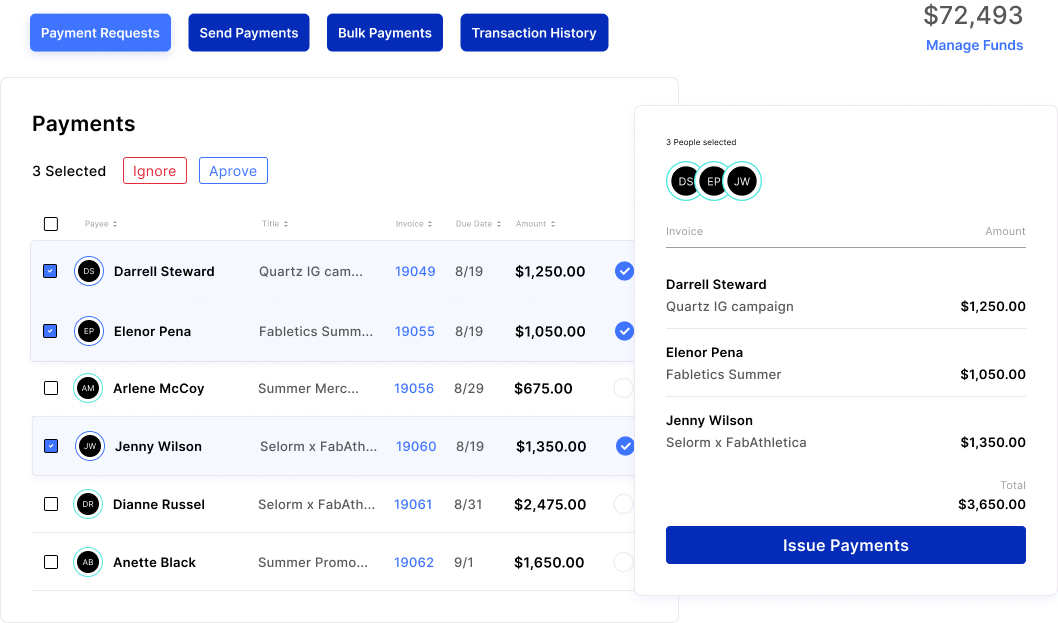Toggle the select-all checkbox in the table header
This screenshot has height=623, width=1058.
coord(51,224)
